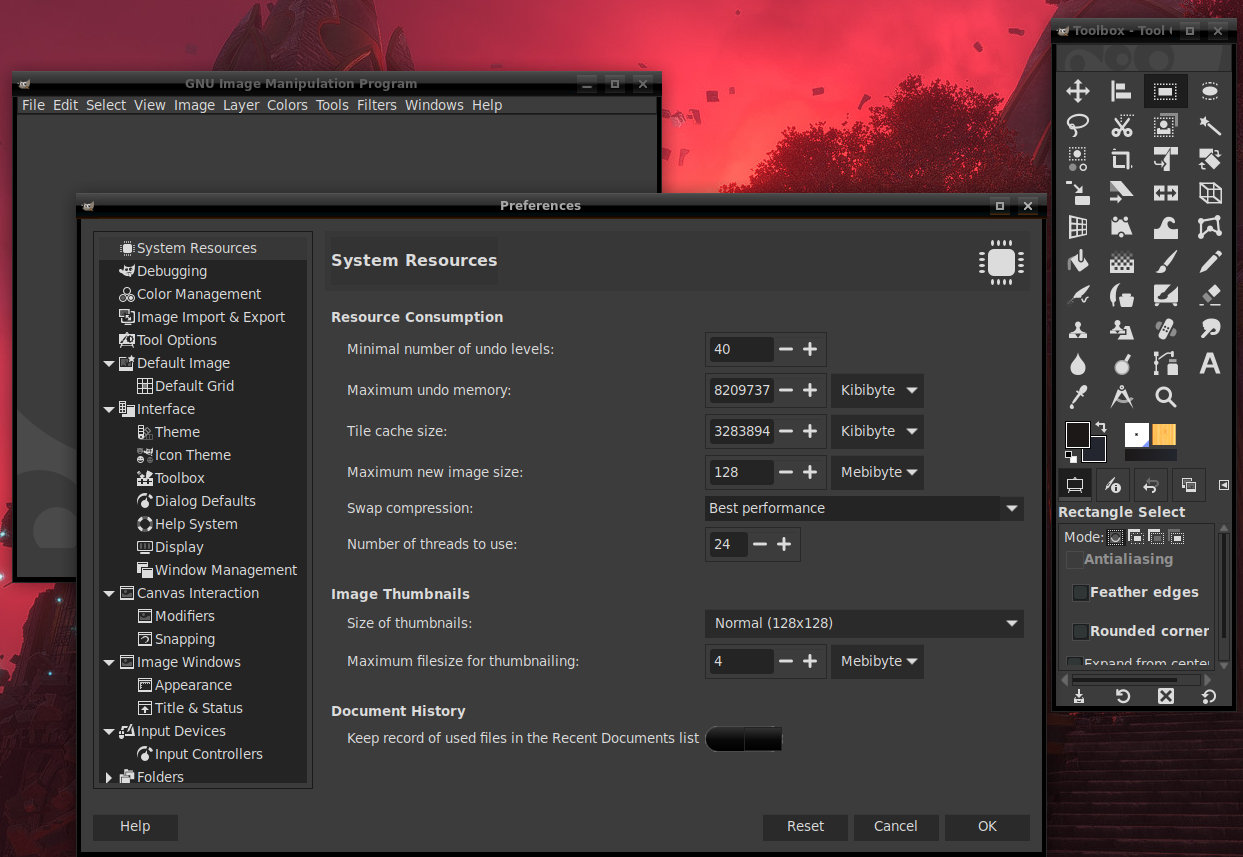Click the Reset button in Preferences
Screen dimensions: 1243x857
click(x=805, y=826)
